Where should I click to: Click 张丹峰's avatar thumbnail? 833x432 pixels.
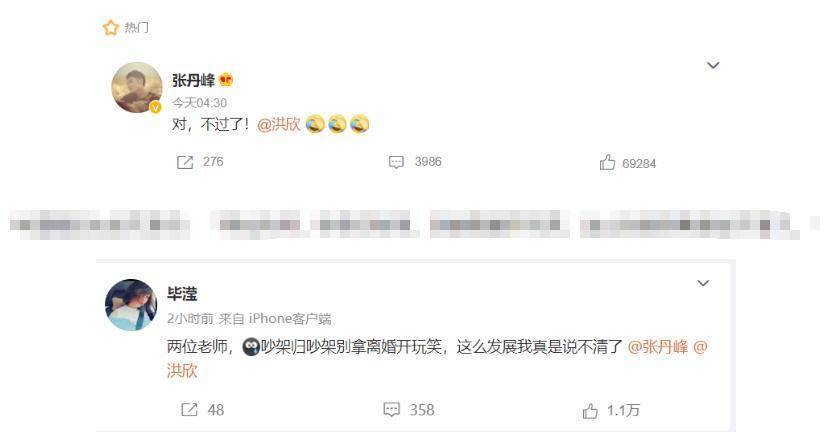point(137,88)
